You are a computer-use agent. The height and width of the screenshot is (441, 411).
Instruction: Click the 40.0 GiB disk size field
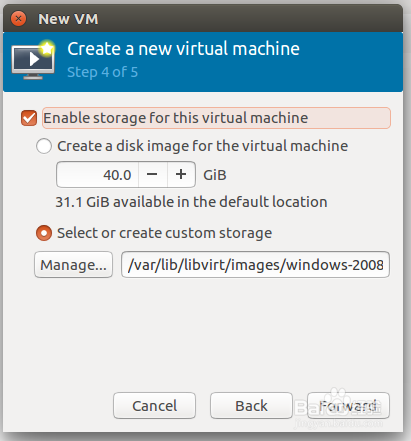98,175
